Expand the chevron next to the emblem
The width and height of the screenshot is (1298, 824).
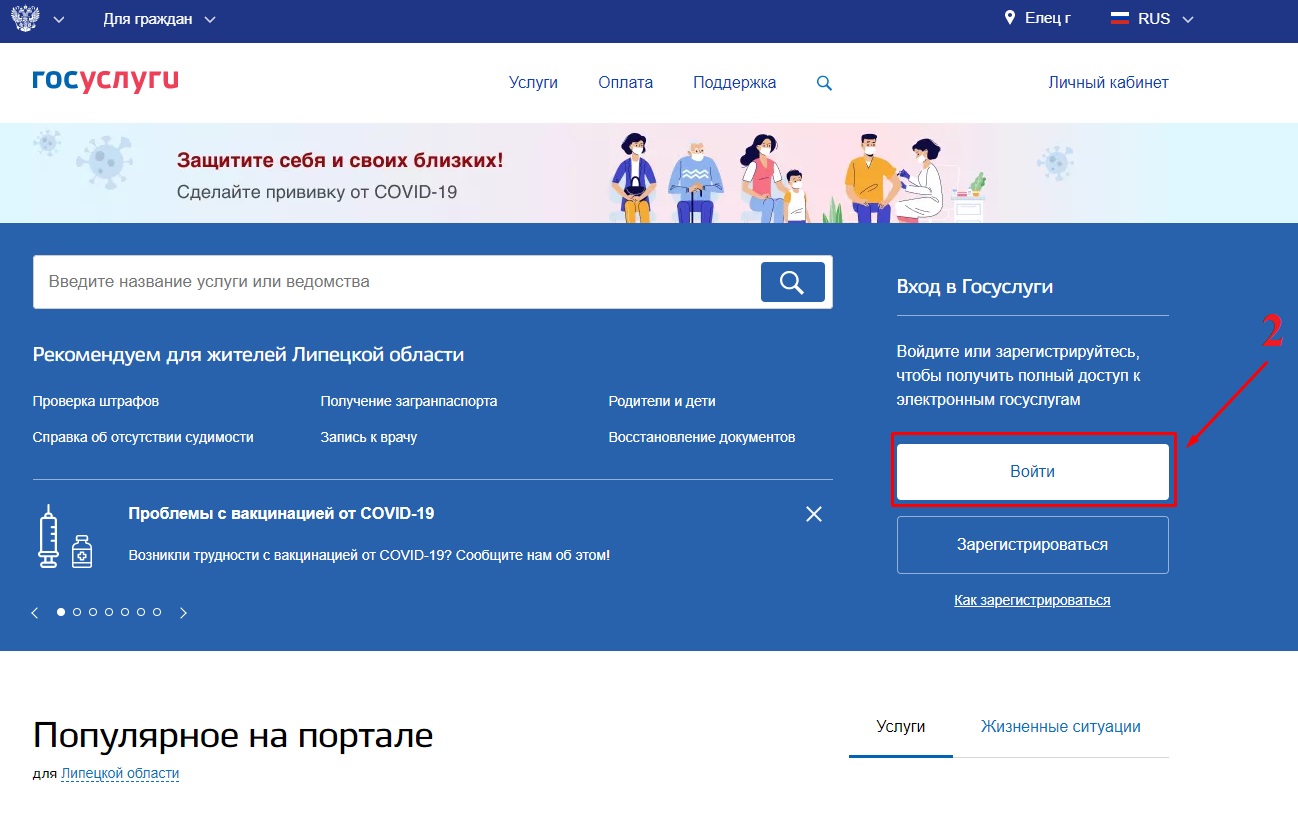(x=58, y=20)
